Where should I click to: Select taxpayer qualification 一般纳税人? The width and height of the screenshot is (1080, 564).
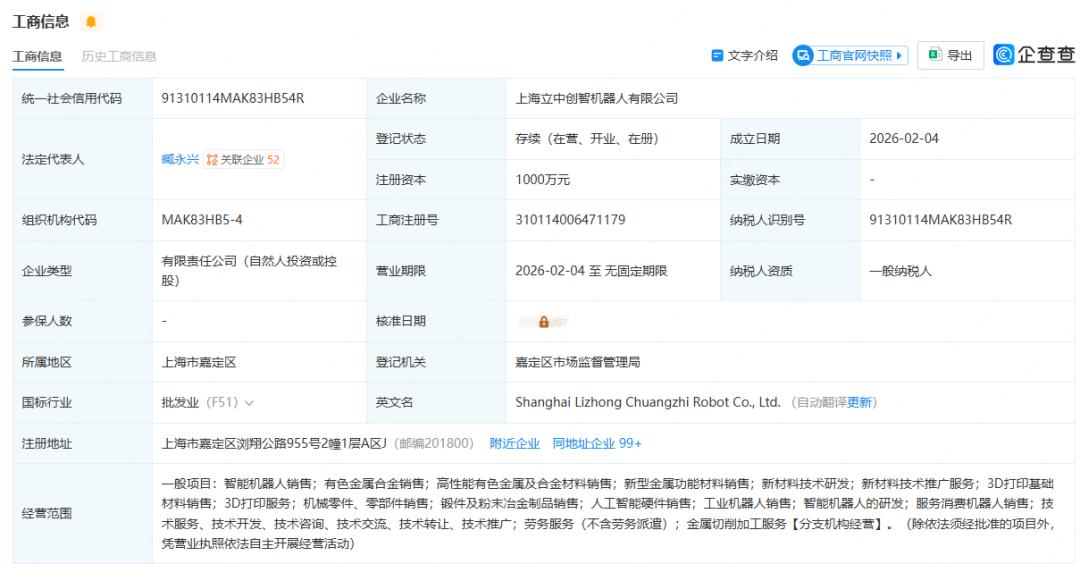coord(900,271)
